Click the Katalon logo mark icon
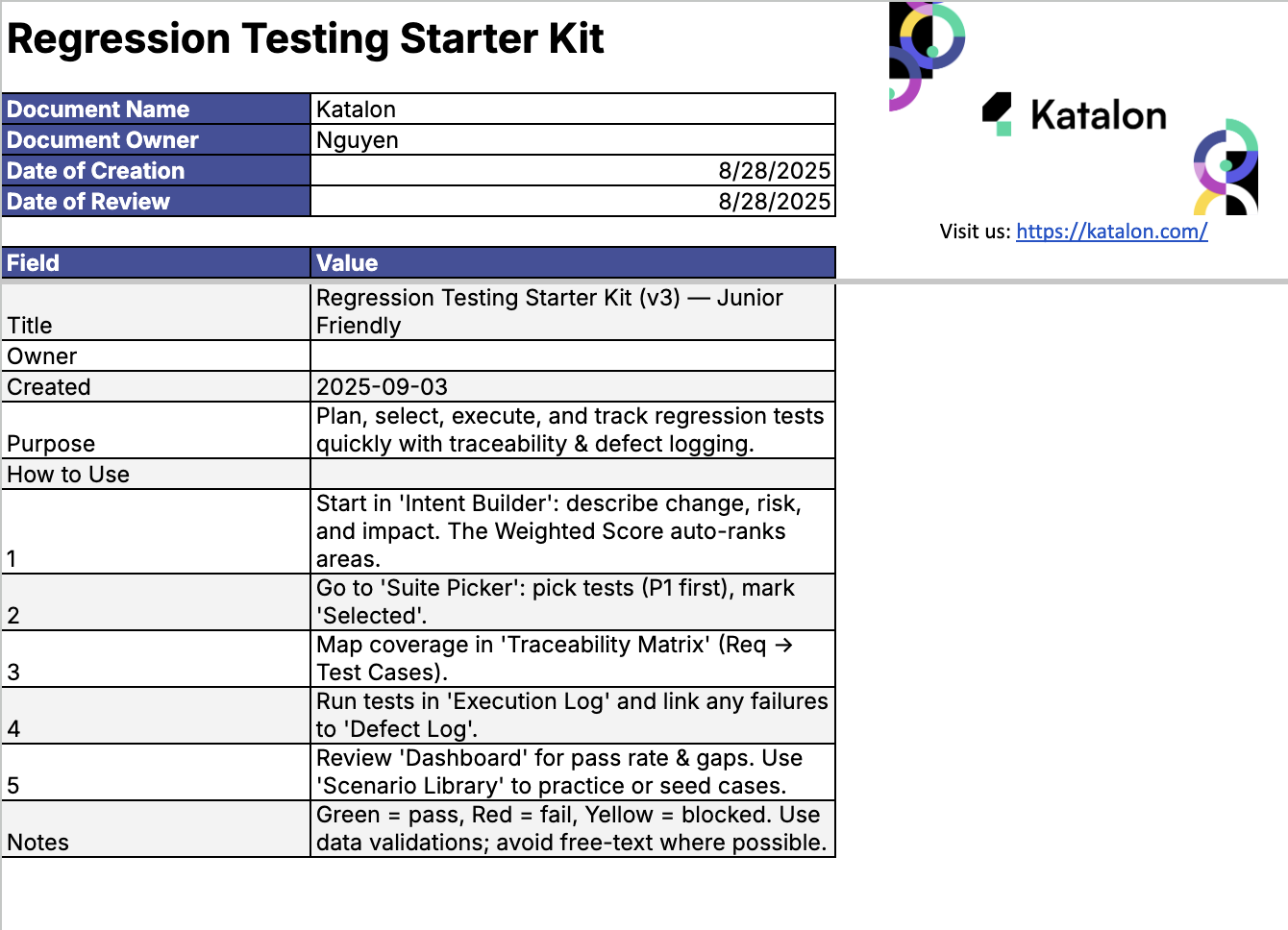Image resolution: width=1288 pixels, height=930 pixels. (x=998, y=114)
